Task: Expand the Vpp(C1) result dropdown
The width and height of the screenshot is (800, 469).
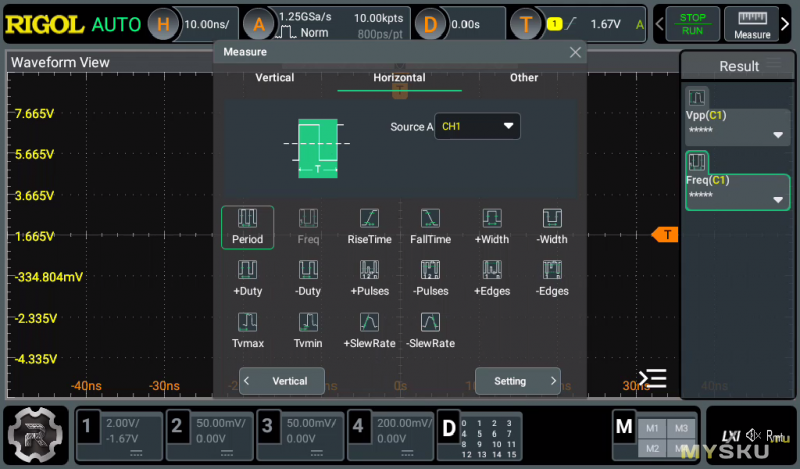Action: 777,135
